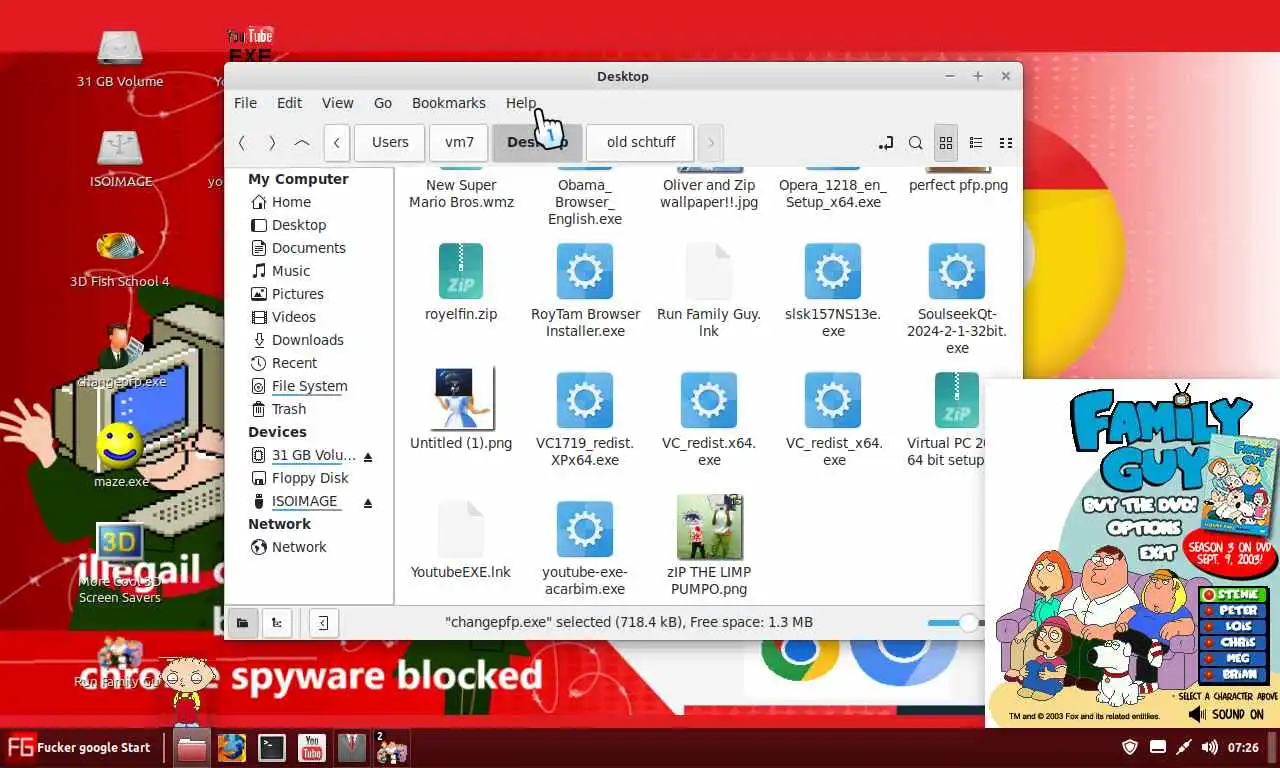The height and width of the screenshot is (768, 1280).
Task: Open the shield icon in system tray
Action: pyautogui.click(x=1130, y=747)
